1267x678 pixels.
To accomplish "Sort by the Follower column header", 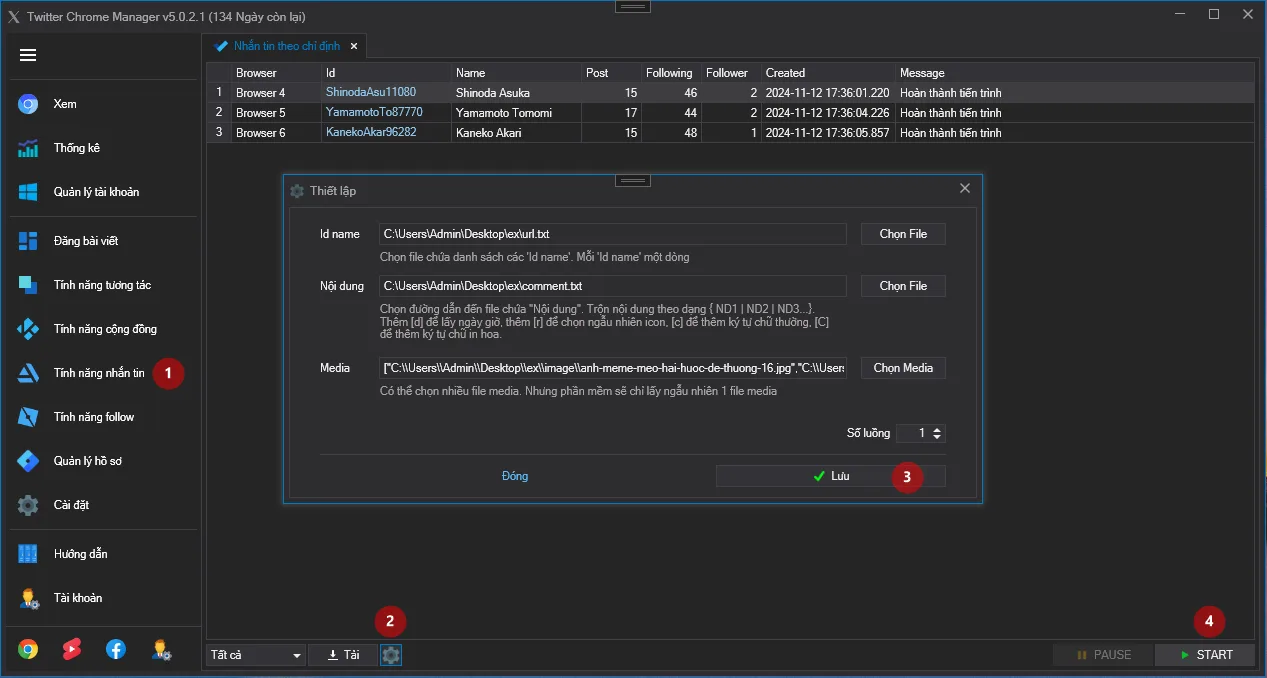I will coord(731,73).
